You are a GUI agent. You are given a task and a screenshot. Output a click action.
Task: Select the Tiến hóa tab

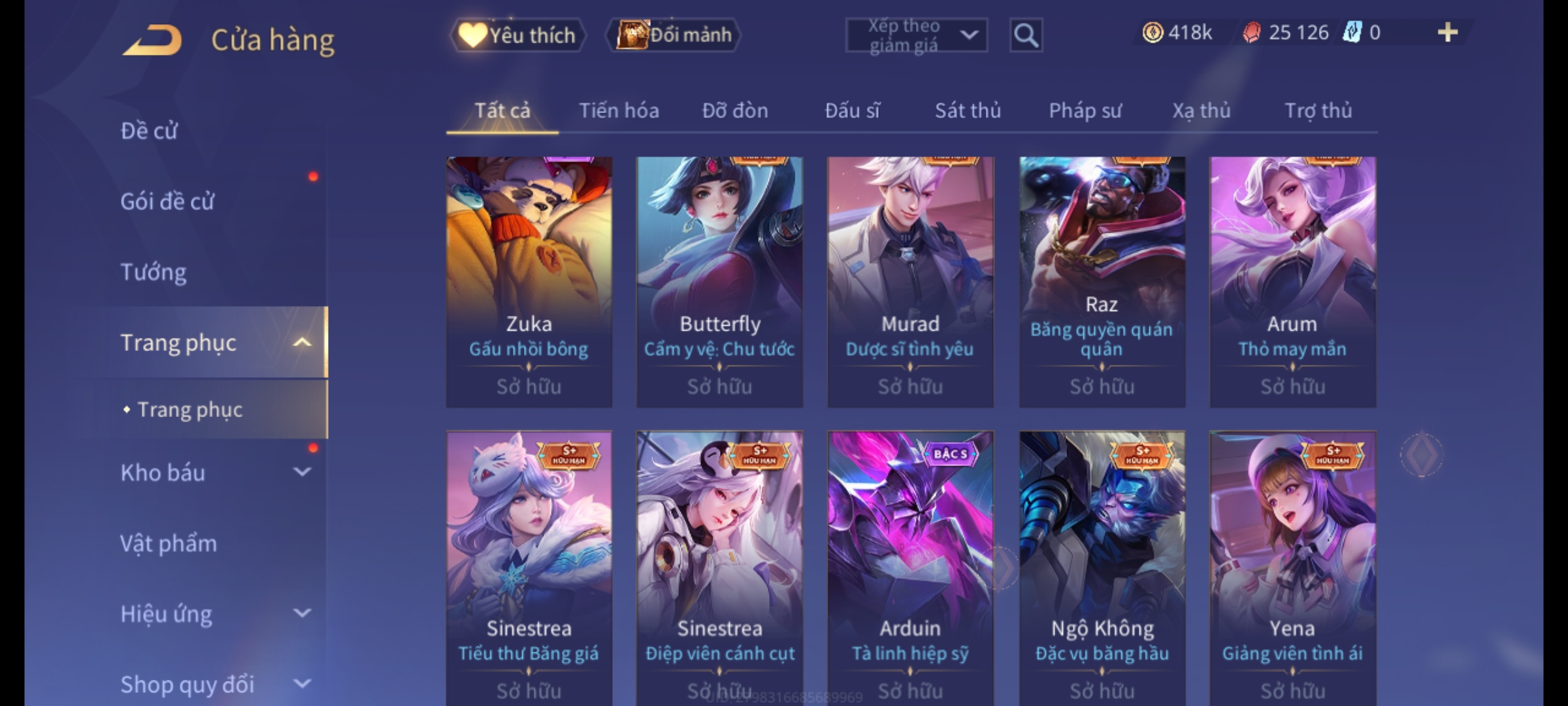[619, 110]
